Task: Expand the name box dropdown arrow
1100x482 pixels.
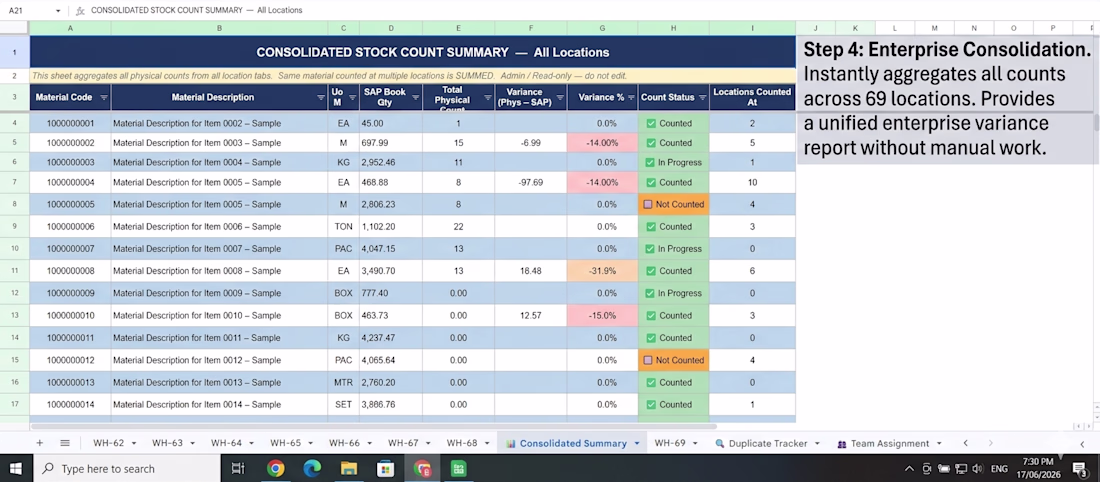Action: coord(58,11)
